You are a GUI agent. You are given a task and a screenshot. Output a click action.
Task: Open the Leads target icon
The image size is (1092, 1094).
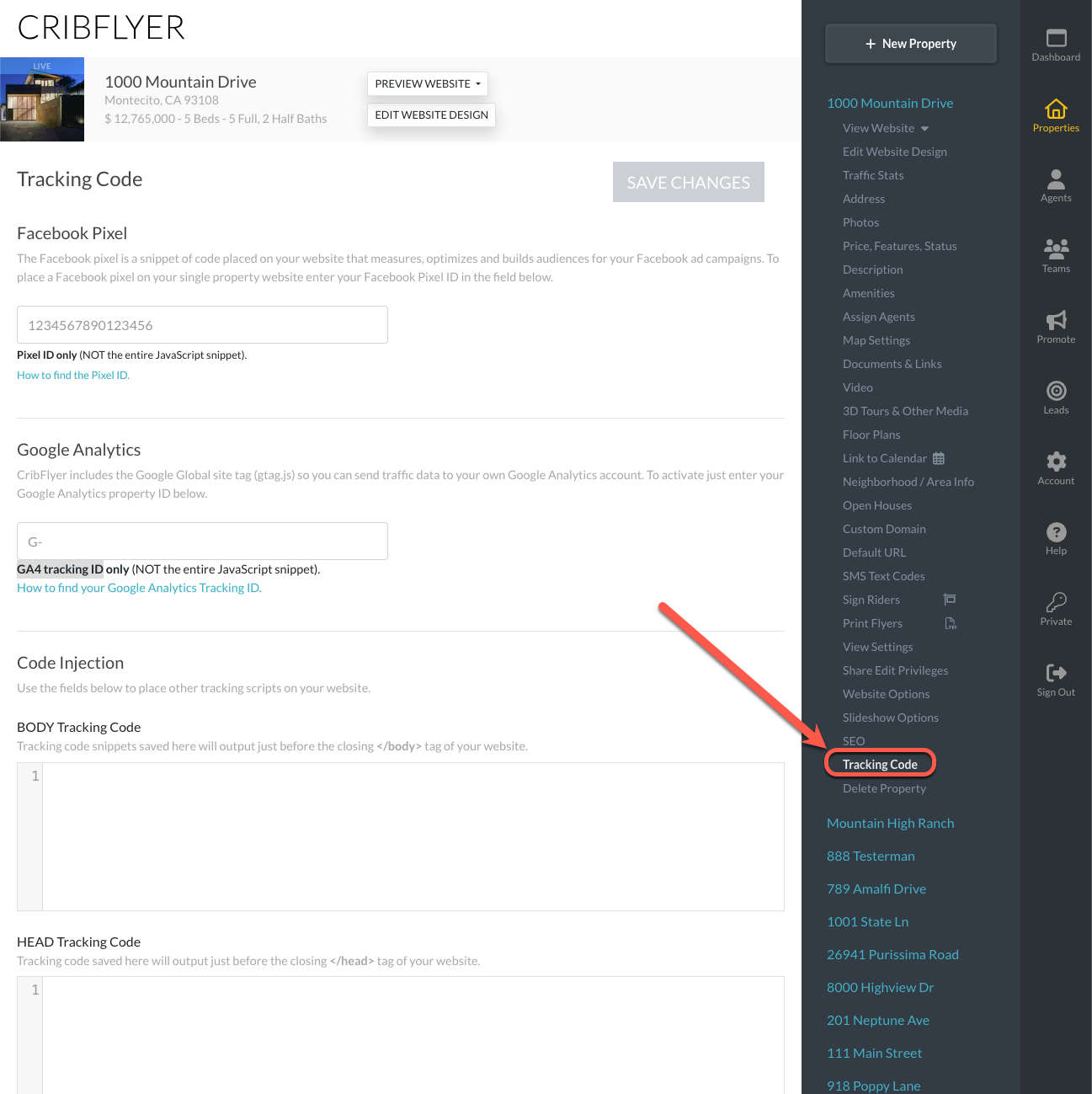(x=1056, y=391)
